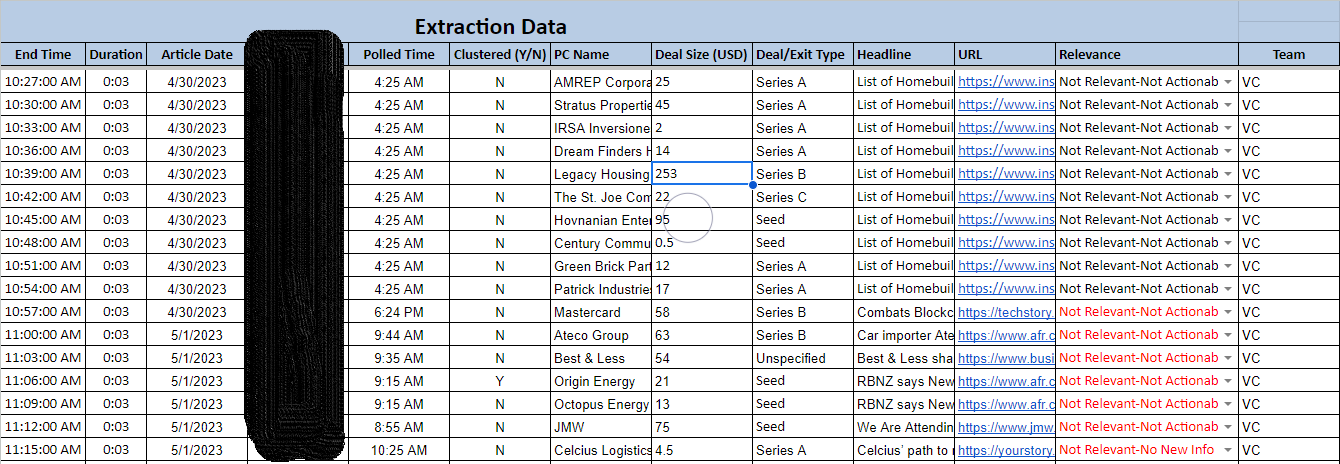Expand Relevance dropdown in Mastercard row
This screenshot has width=1340, height=464.
coord(1228,312)
